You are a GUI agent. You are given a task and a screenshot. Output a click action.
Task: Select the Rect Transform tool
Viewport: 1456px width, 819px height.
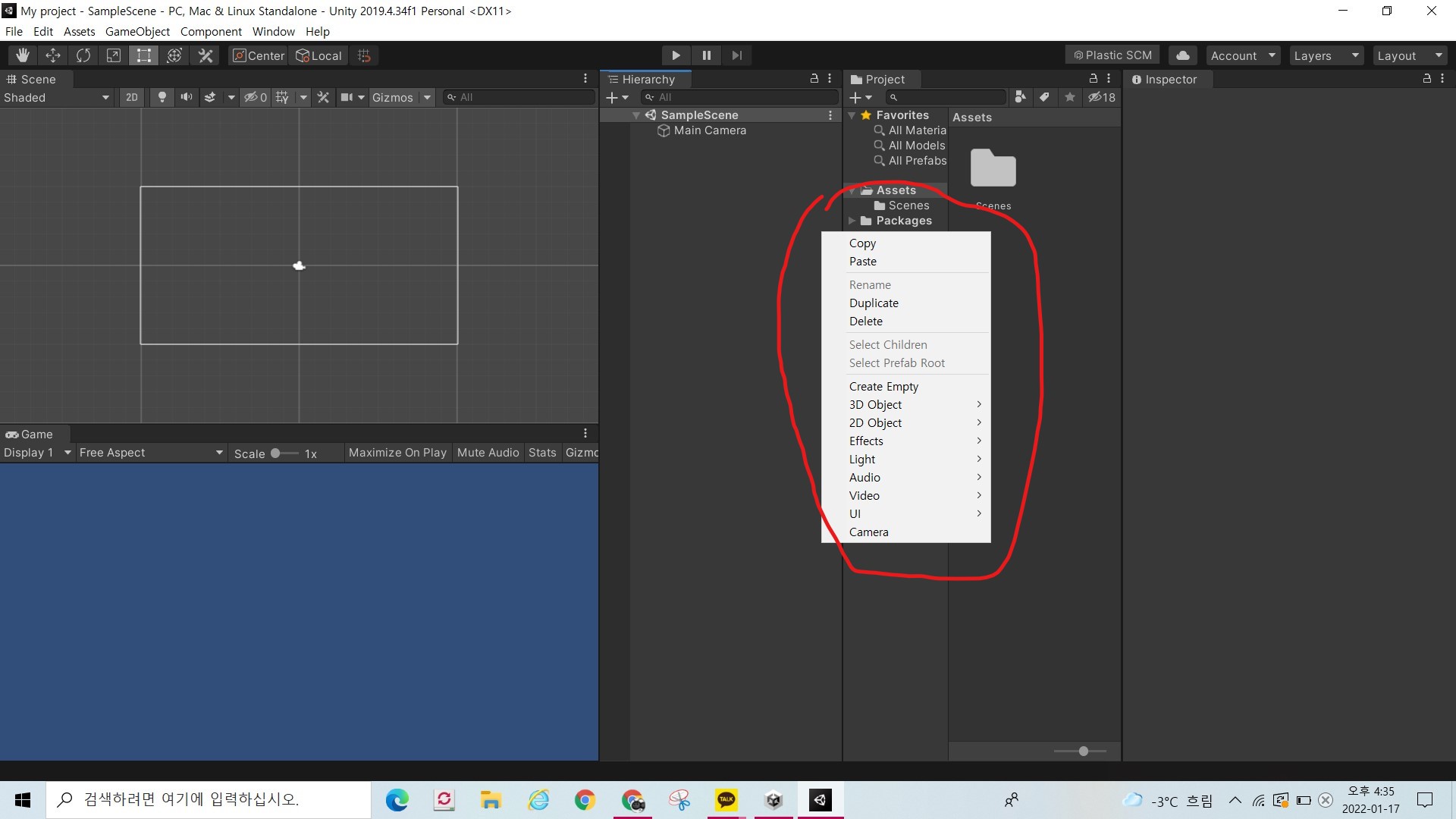click(143, 55)
